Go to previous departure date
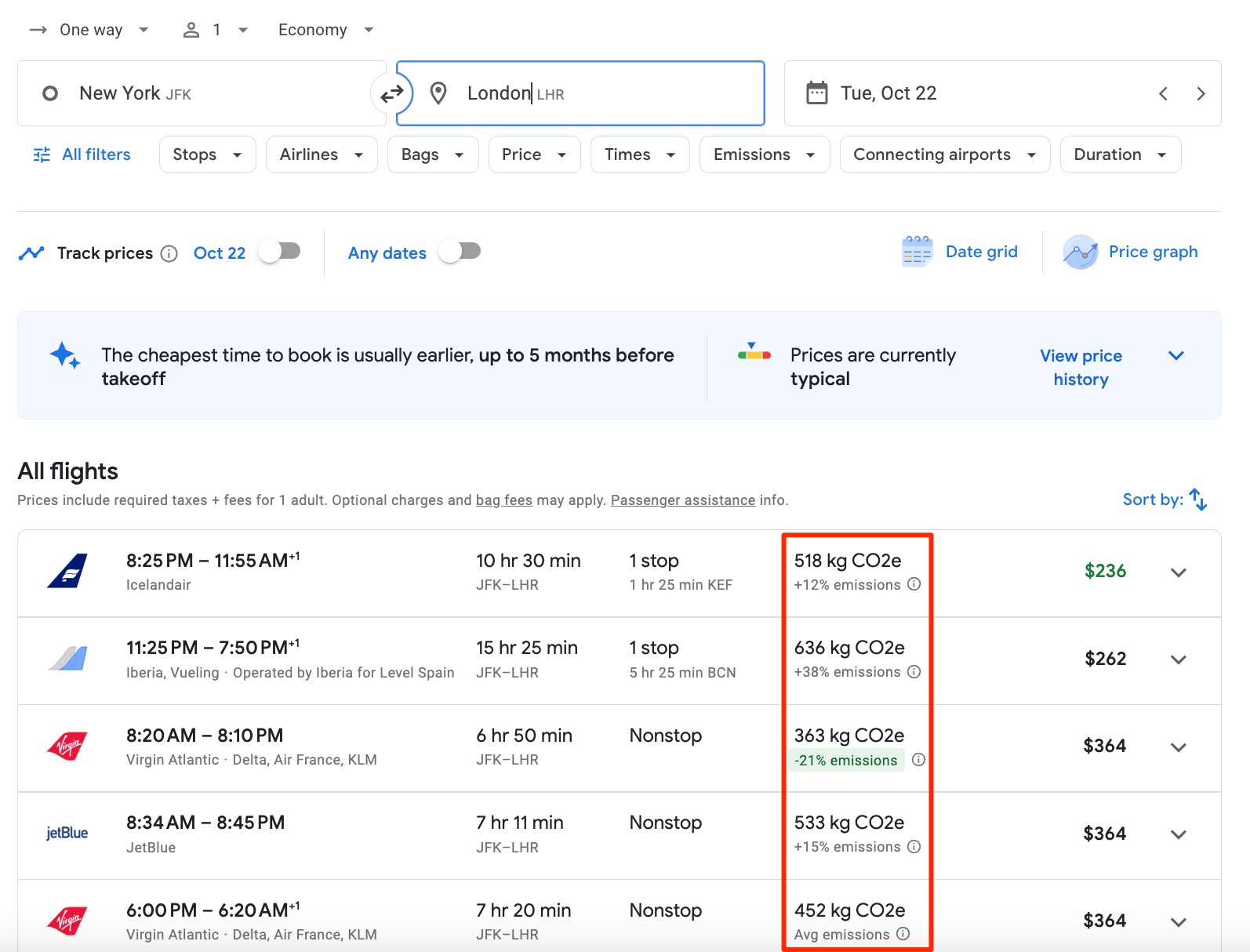 [1163, 94]
